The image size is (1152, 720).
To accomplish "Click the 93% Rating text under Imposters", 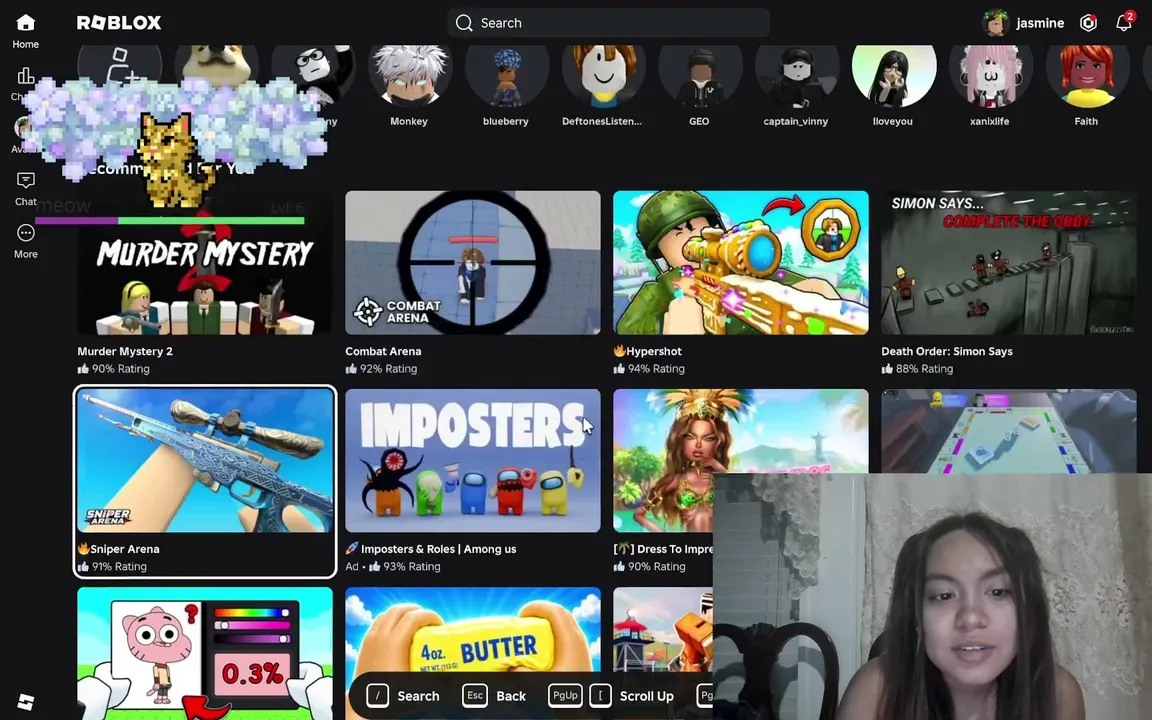I will pos(412,566).
